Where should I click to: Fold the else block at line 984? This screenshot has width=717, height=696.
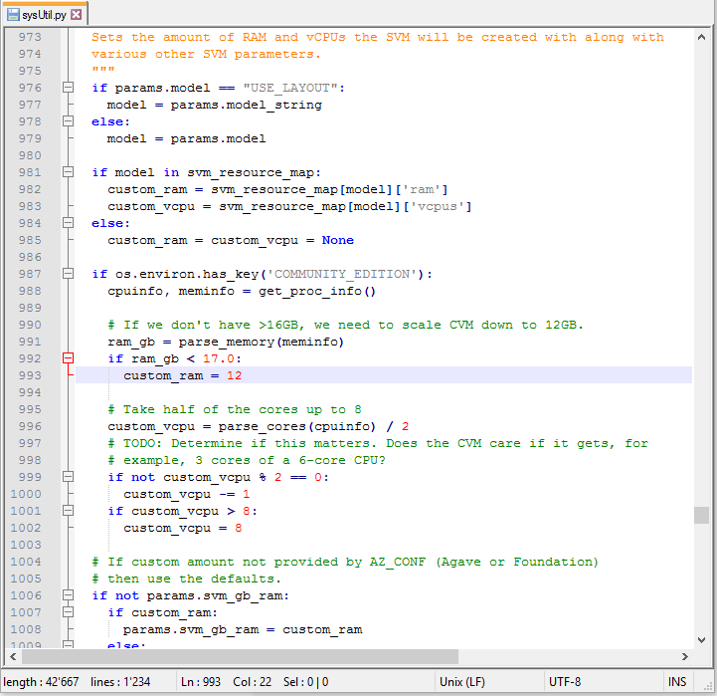coord(68,223)
